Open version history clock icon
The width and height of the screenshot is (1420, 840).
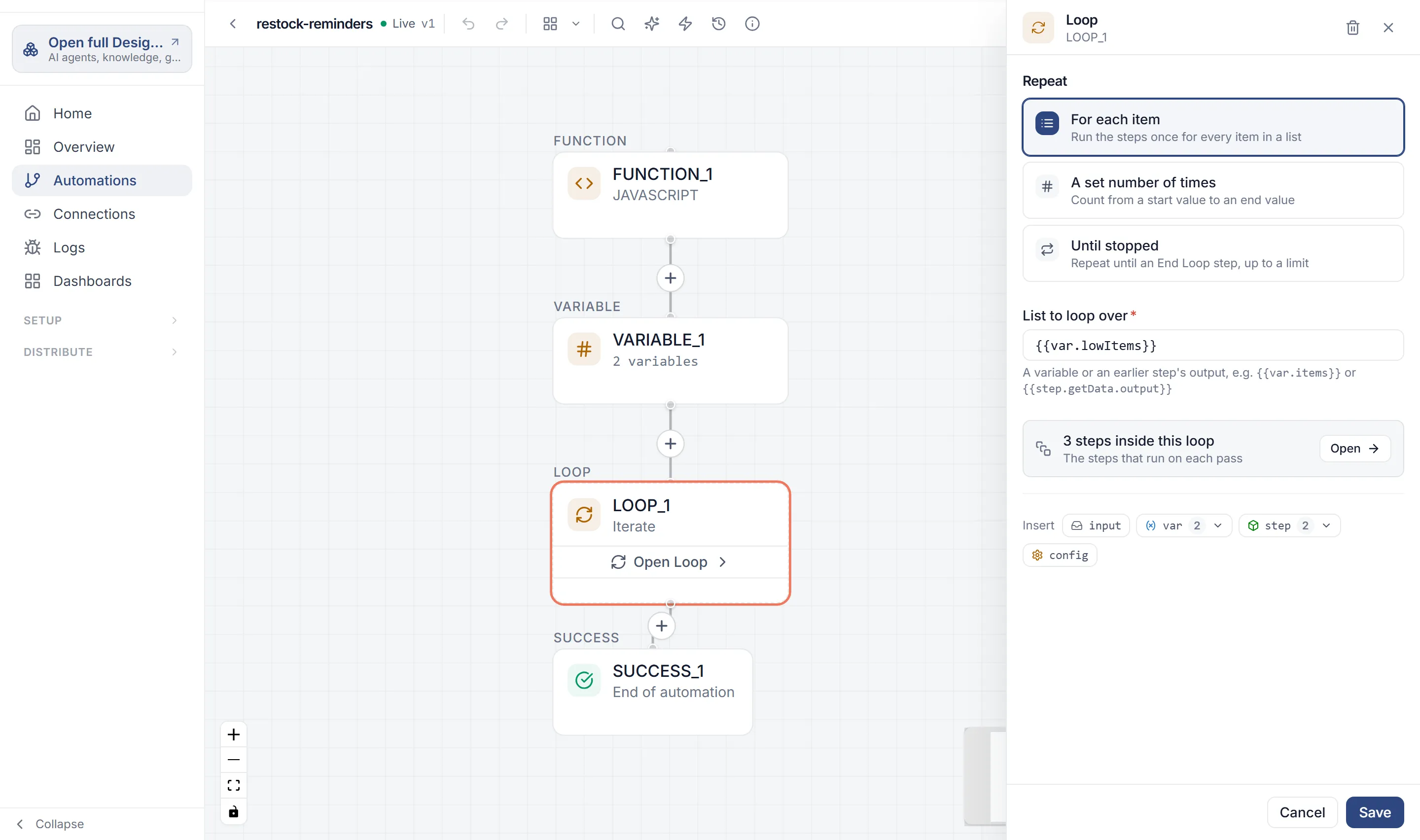click(x=719, y=24)
